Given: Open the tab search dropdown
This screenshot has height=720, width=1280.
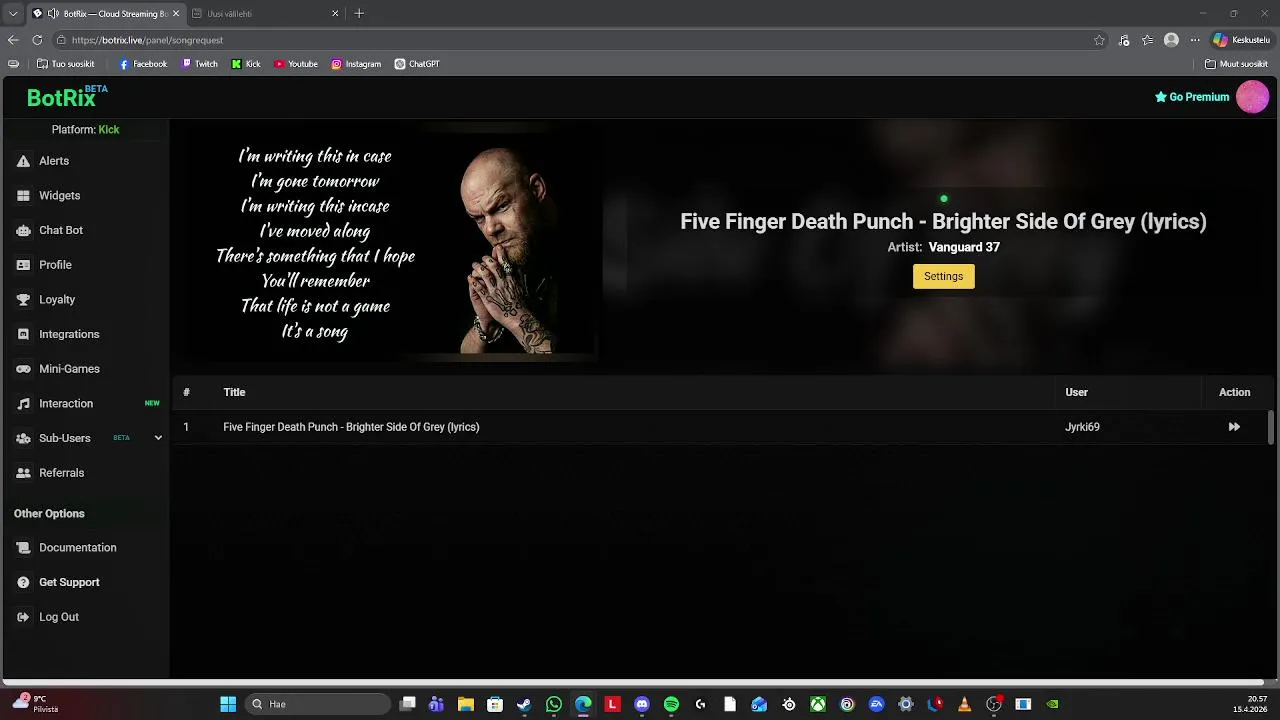Looking at the screenshot, I should pos(13,14).
